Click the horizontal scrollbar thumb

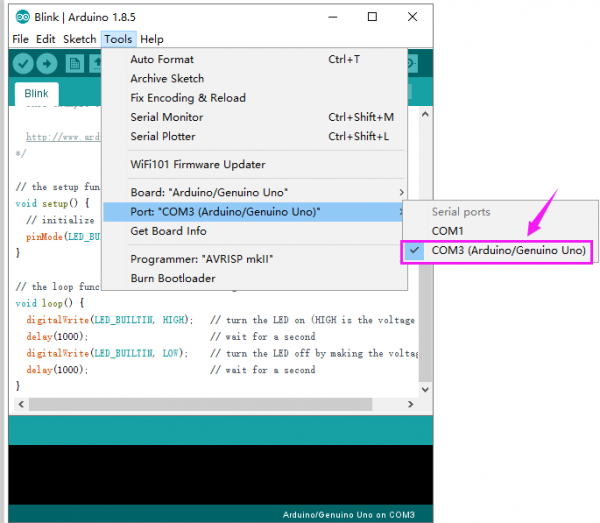(201, 404)
